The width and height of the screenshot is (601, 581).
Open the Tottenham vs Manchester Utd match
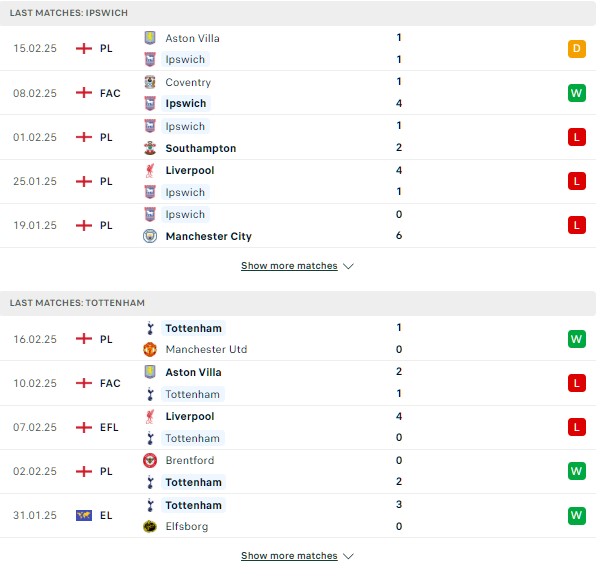pyautogui.click(x=298, y=338)
